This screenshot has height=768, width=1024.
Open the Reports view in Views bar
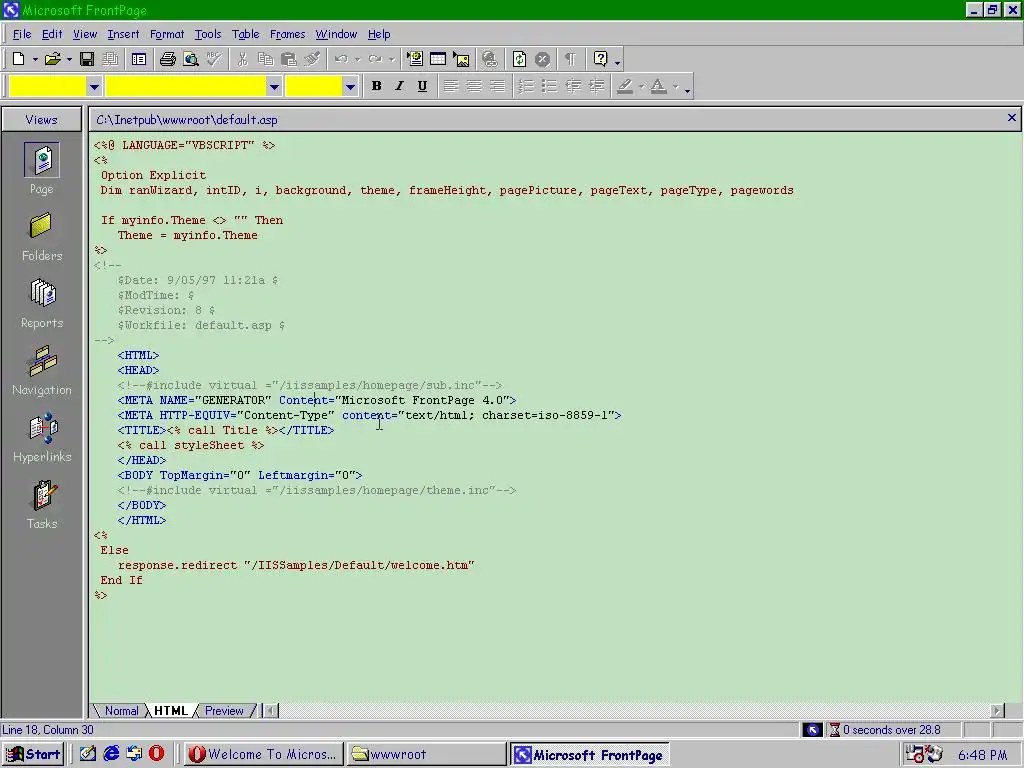(42, 304)
